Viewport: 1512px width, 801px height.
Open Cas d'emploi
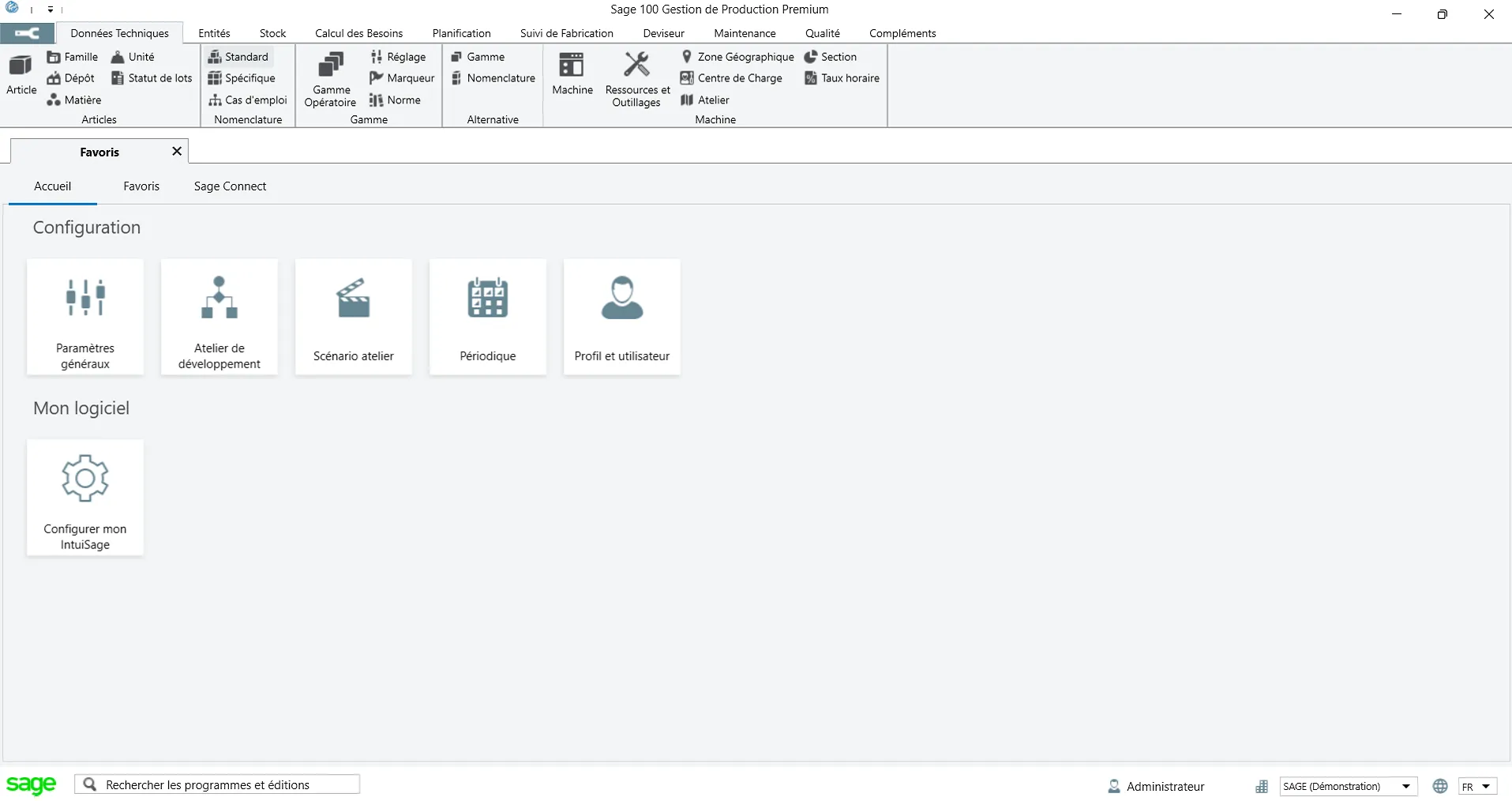pos(248,100)
